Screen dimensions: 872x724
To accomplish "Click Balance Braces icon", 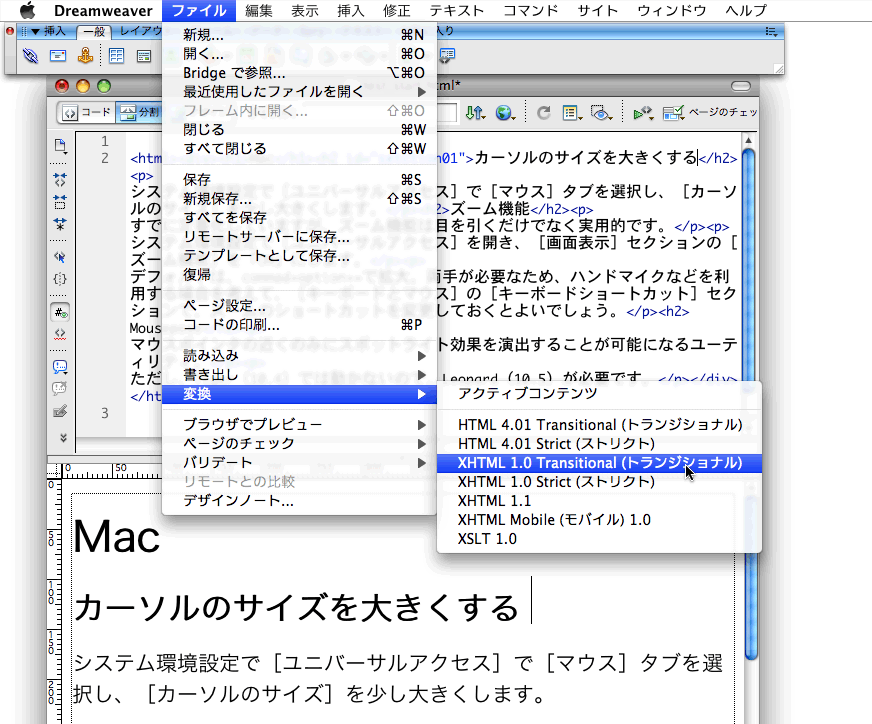I will [x=60, y=279].
